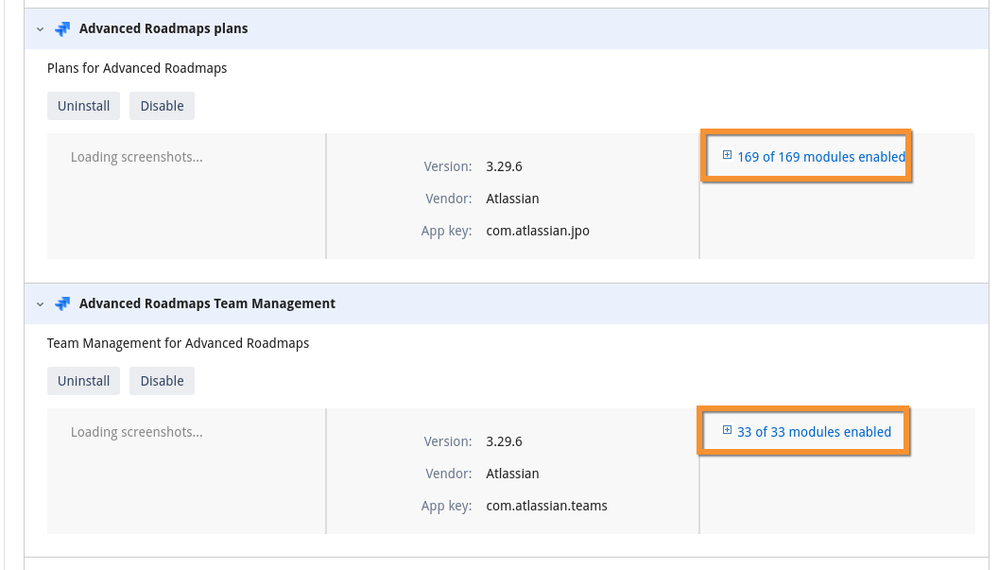Uninstall Advanced Roadmaps Team Management
The width and height of the screenshot is (998, 570).
(x=84, y=381)
